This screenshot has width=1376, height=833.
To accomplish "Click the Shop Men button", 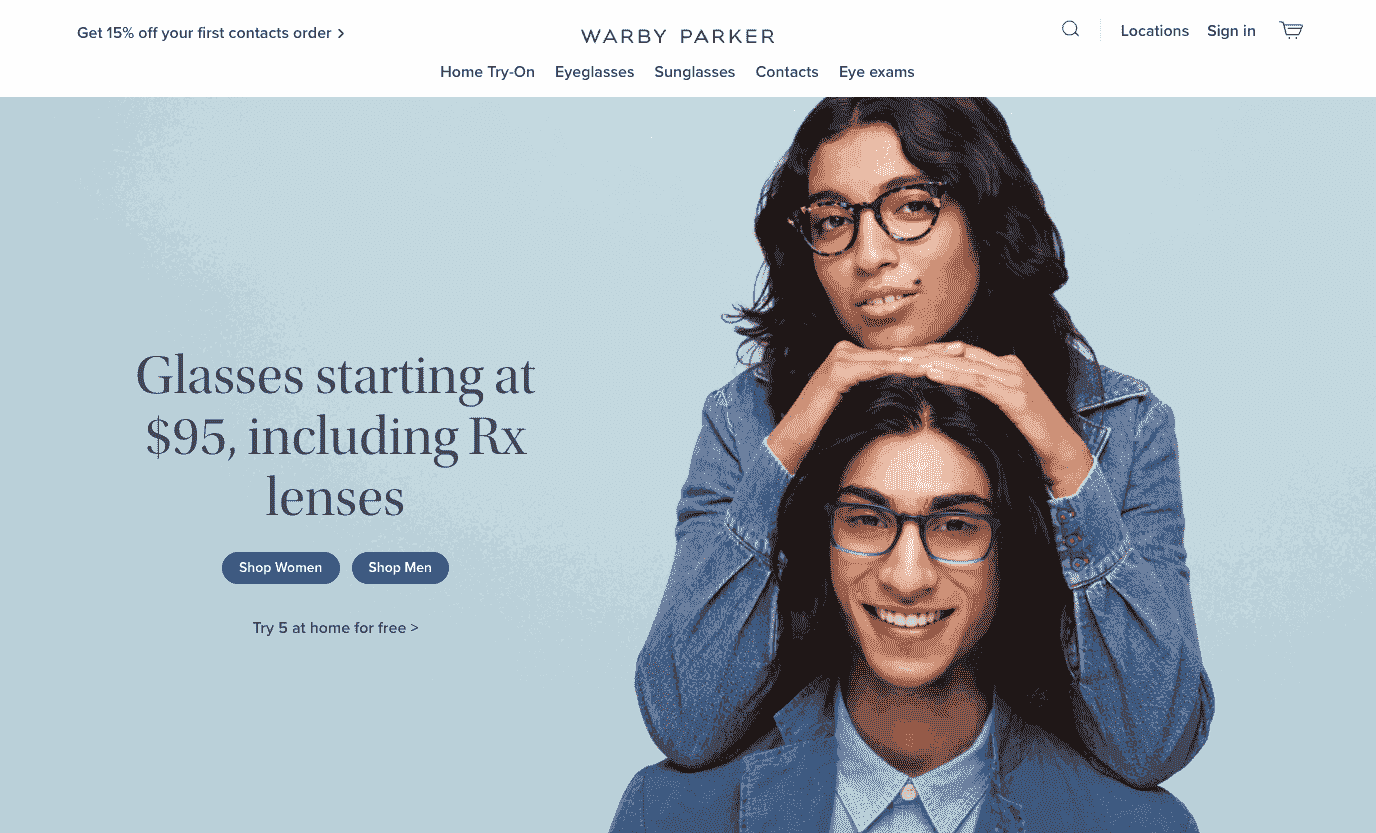I will point(400,568).
